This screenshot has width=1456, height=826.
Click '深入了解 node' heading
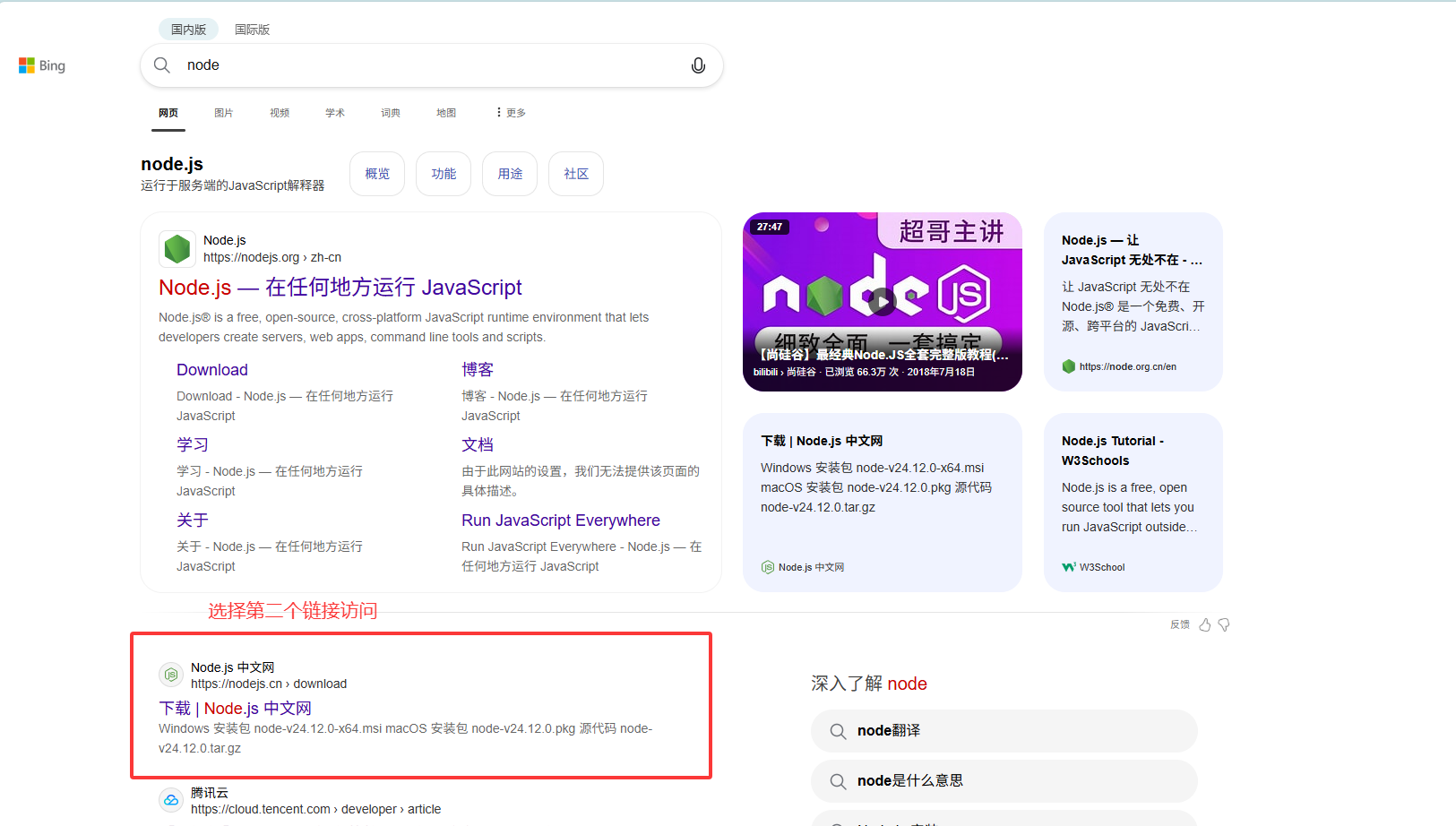[x=869, y=684]
